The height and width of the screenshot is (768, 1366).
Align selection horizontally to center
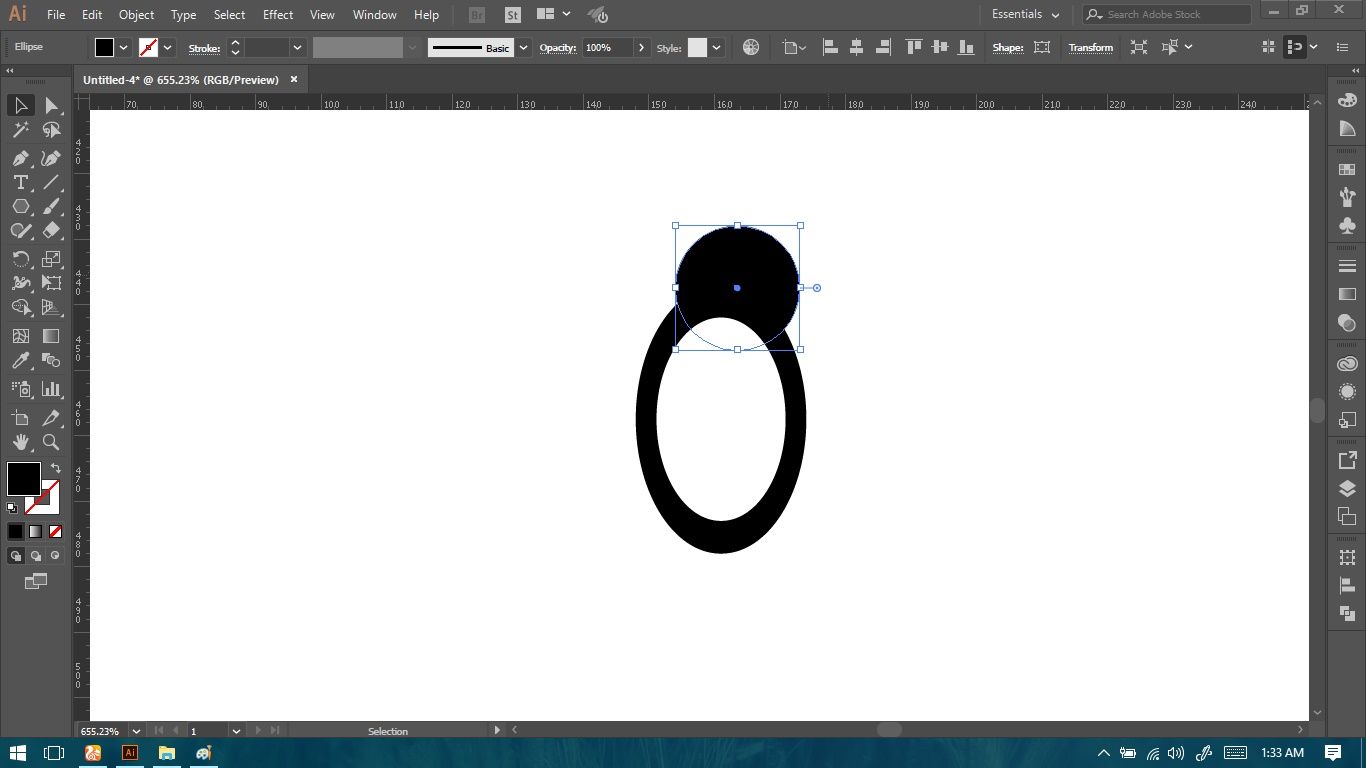(856, 47)
